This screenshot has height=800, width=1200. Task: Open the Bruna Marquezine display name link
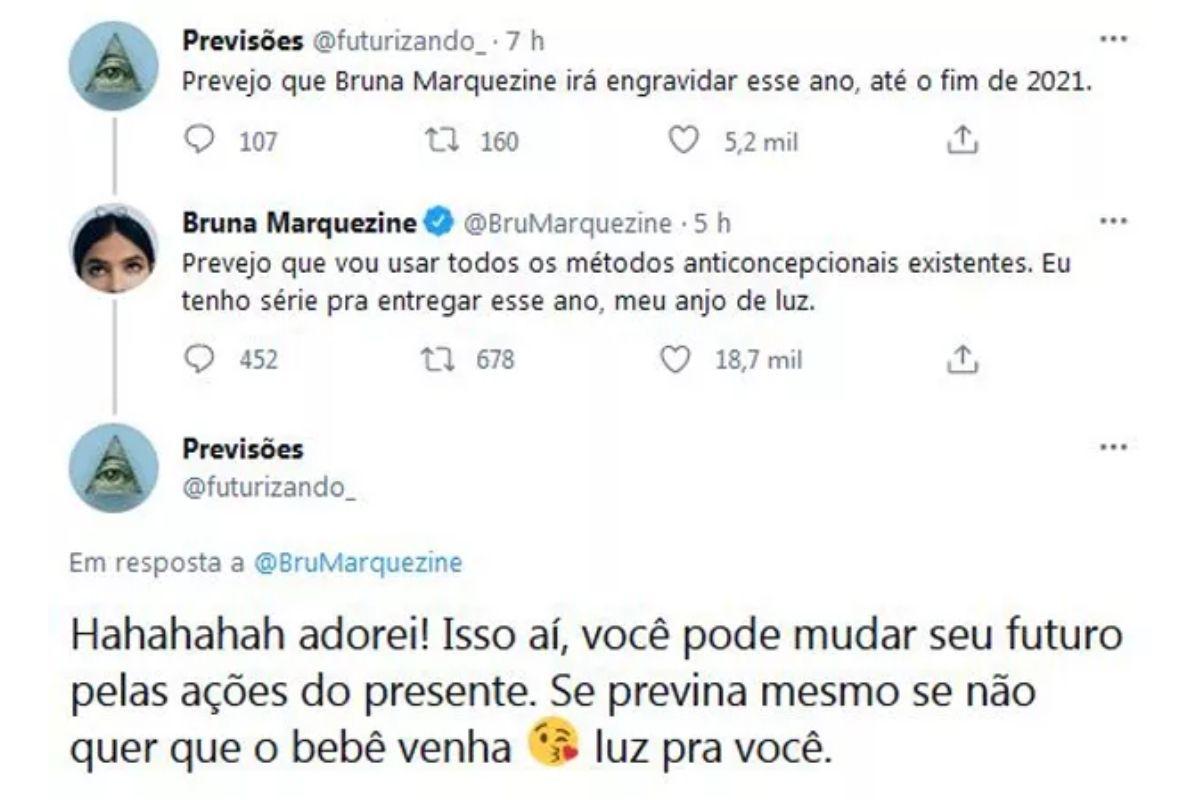click(299, 223)
